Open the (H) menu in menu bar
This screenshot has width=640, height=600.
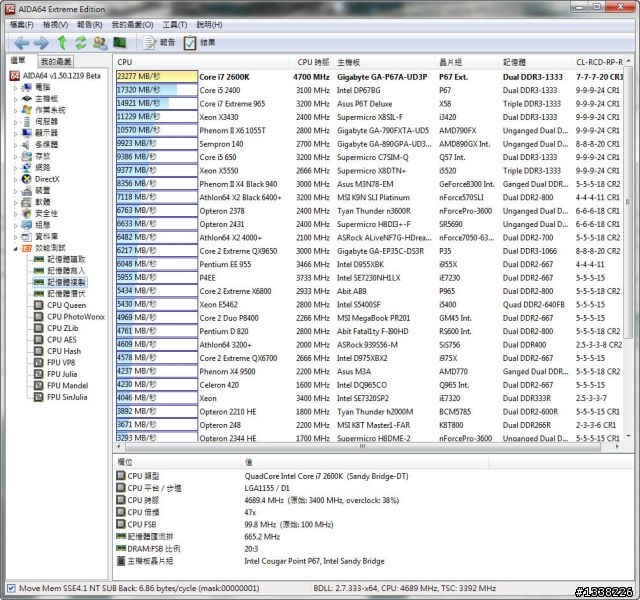coord(209,25)
